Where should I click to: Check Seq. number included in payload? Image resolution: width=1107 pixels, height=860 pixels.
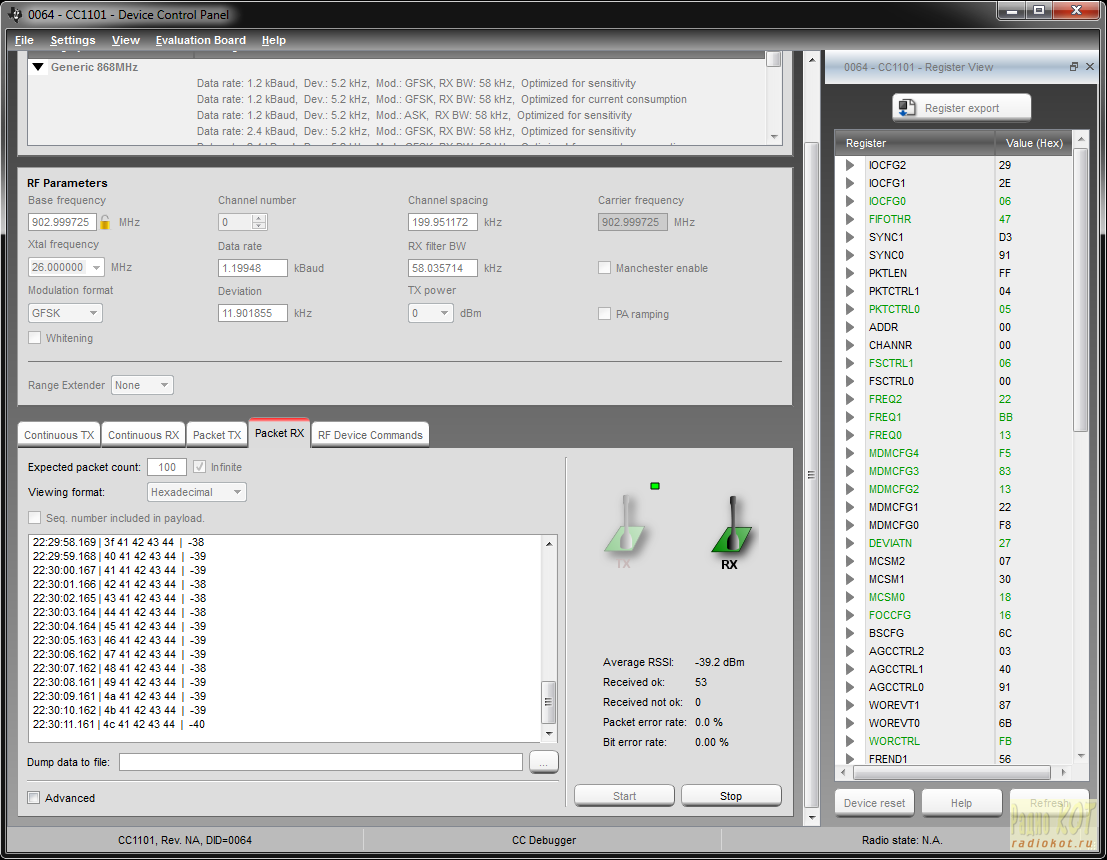pyautogui.click(x=34, y=518)
